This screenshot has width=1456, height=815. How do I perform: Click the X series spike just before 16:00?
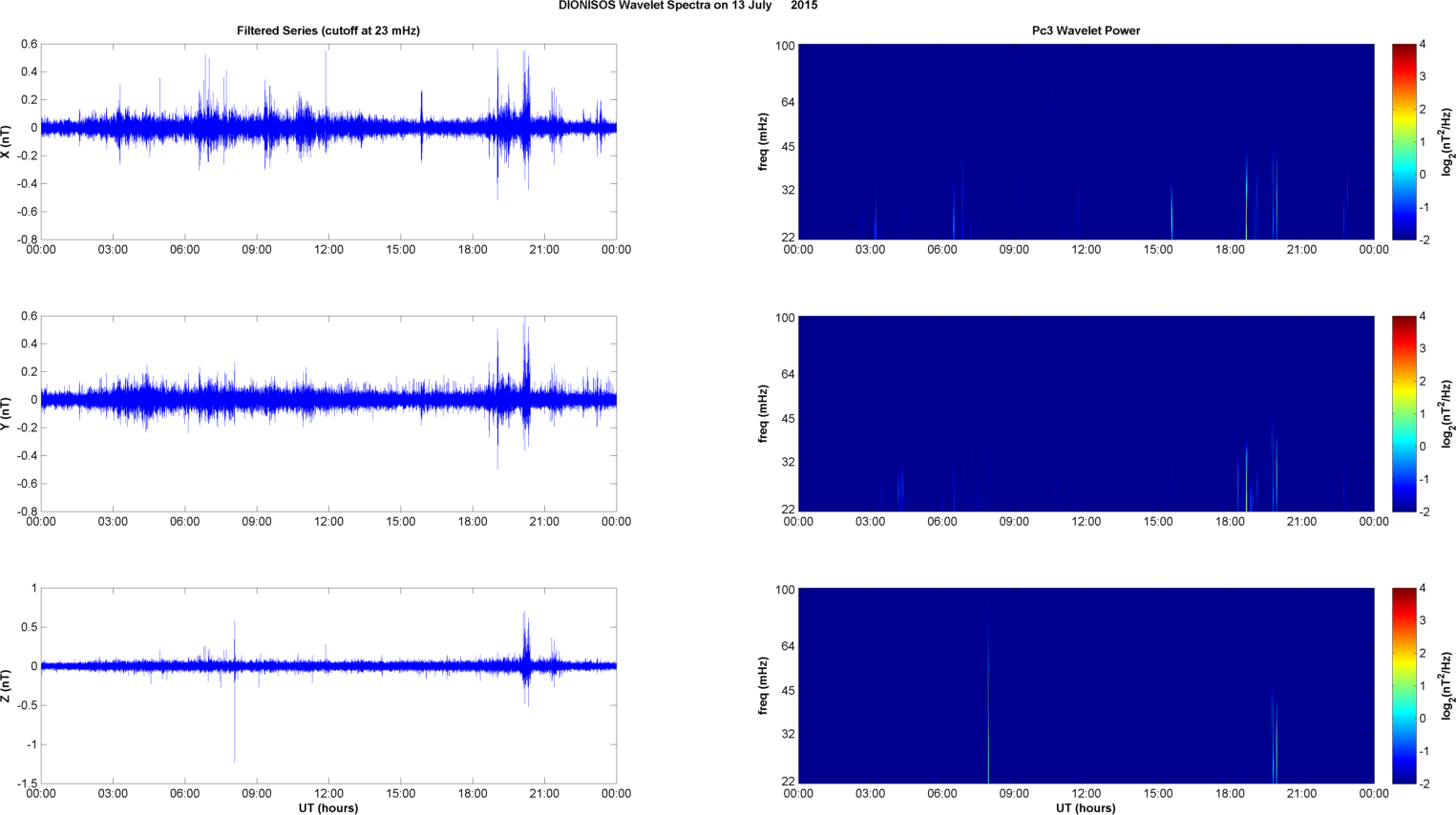421,124
